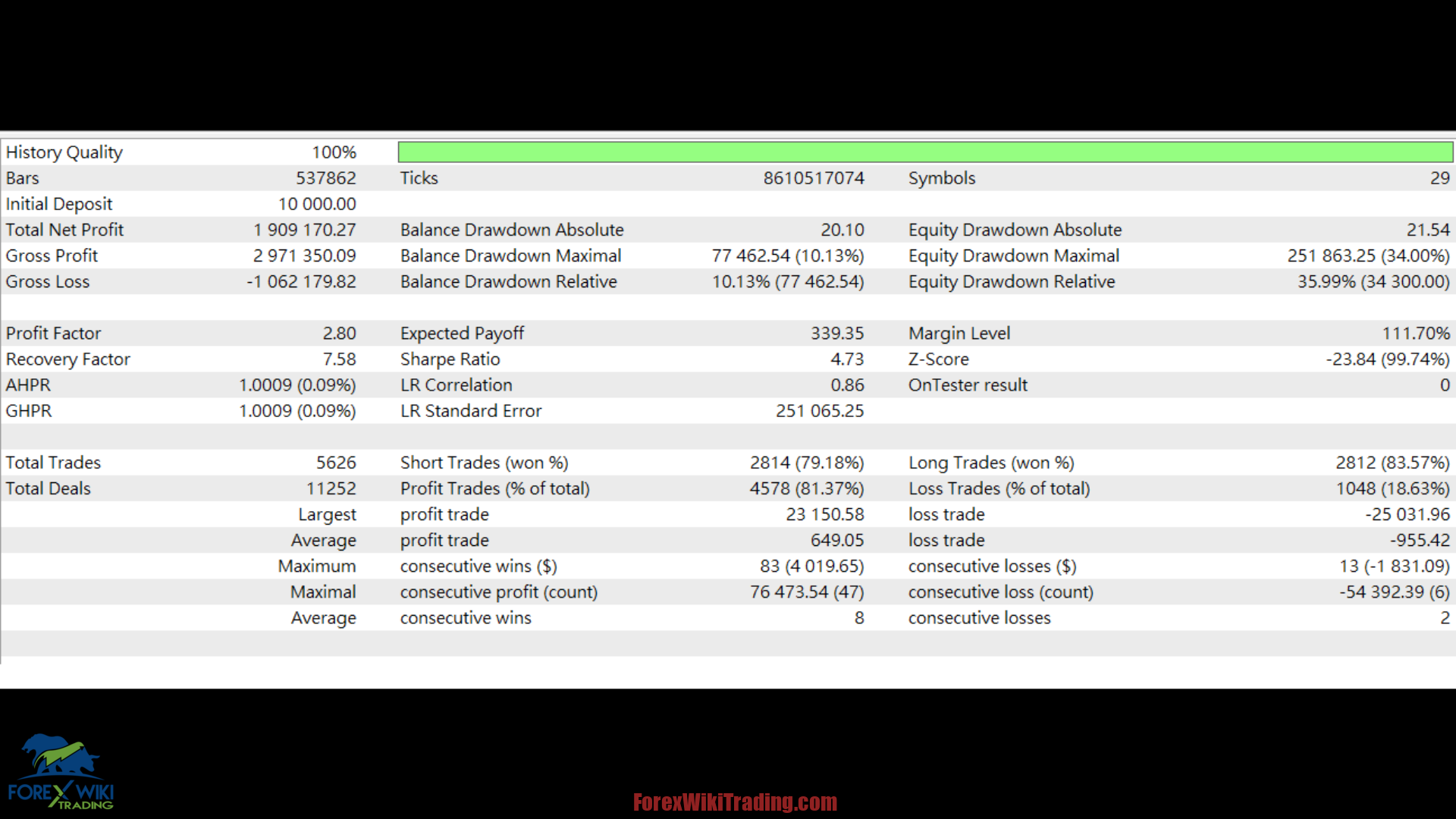Select the Largest loss trade value
Image resolution: width=1456 pixels, height=819 pixels.
point(1407,514)
